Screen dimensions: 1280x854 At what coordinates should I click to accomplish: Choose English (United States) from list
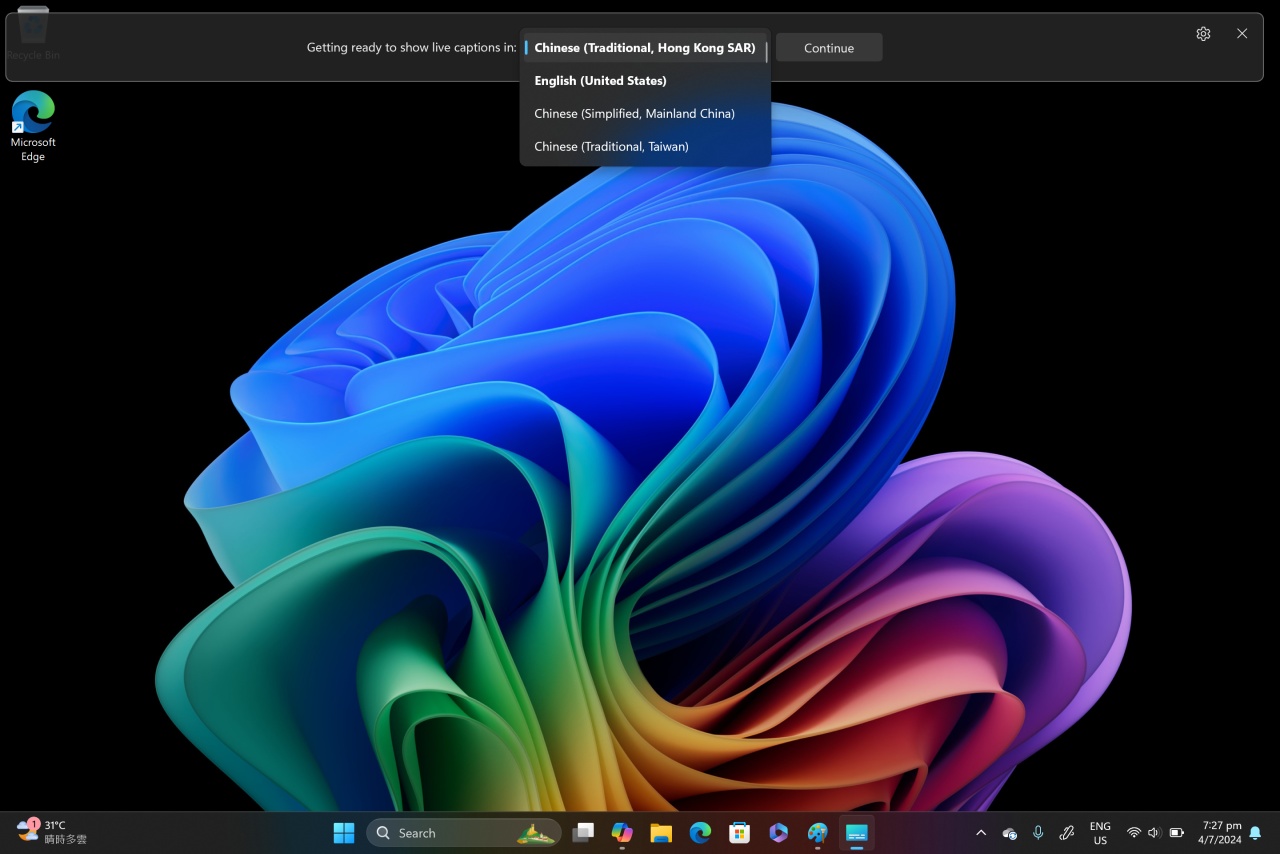click(x=600, y=81)
